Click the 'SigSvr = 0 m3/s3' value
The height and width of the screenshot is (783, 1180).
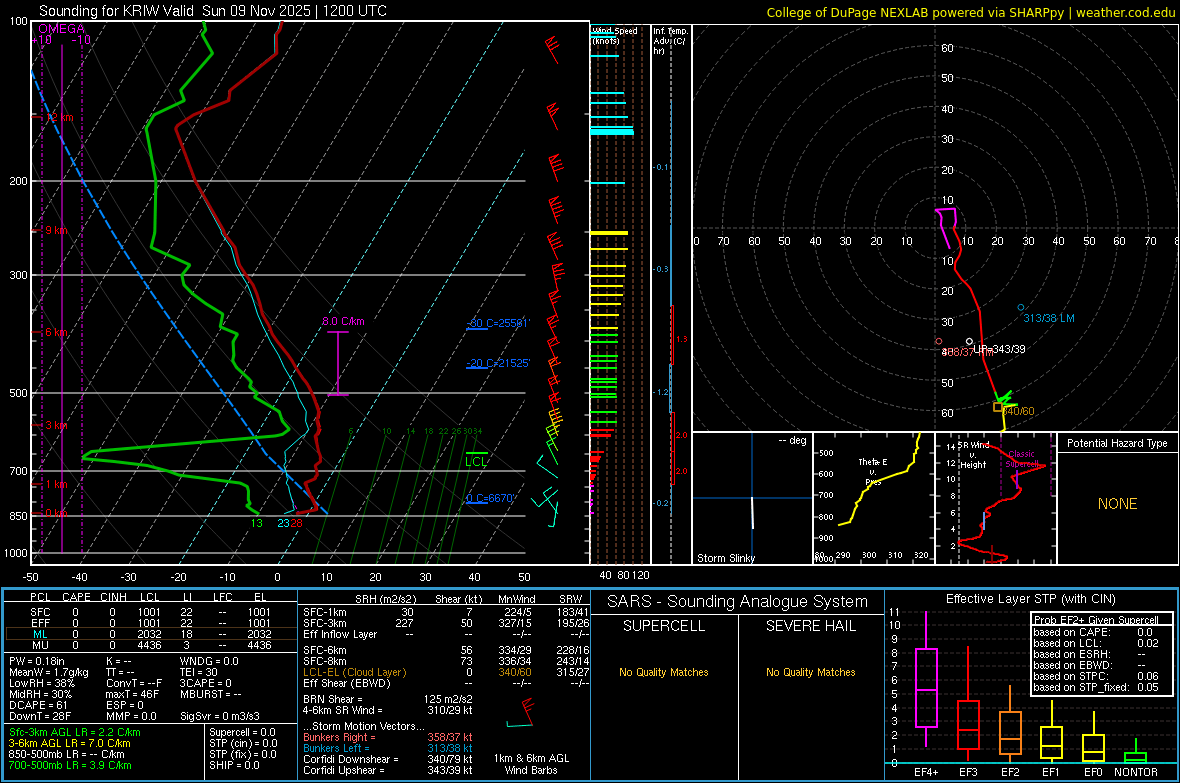(x=220, y=716)
